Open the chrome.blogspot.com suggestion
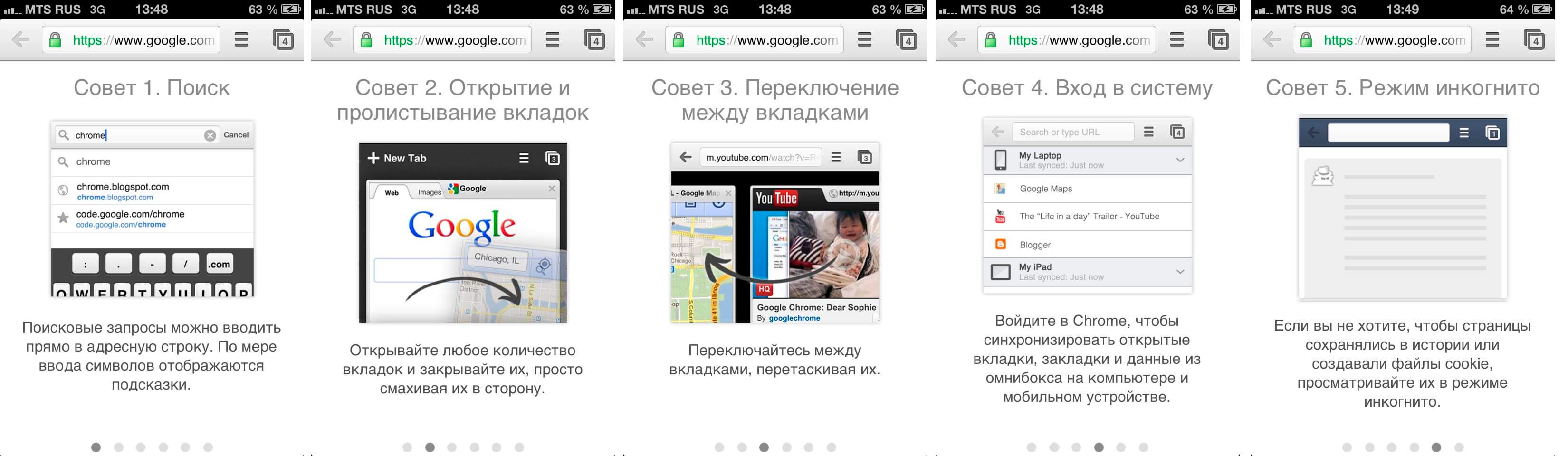The width and height of the screenshot is (1568, 456). [152, 190]
